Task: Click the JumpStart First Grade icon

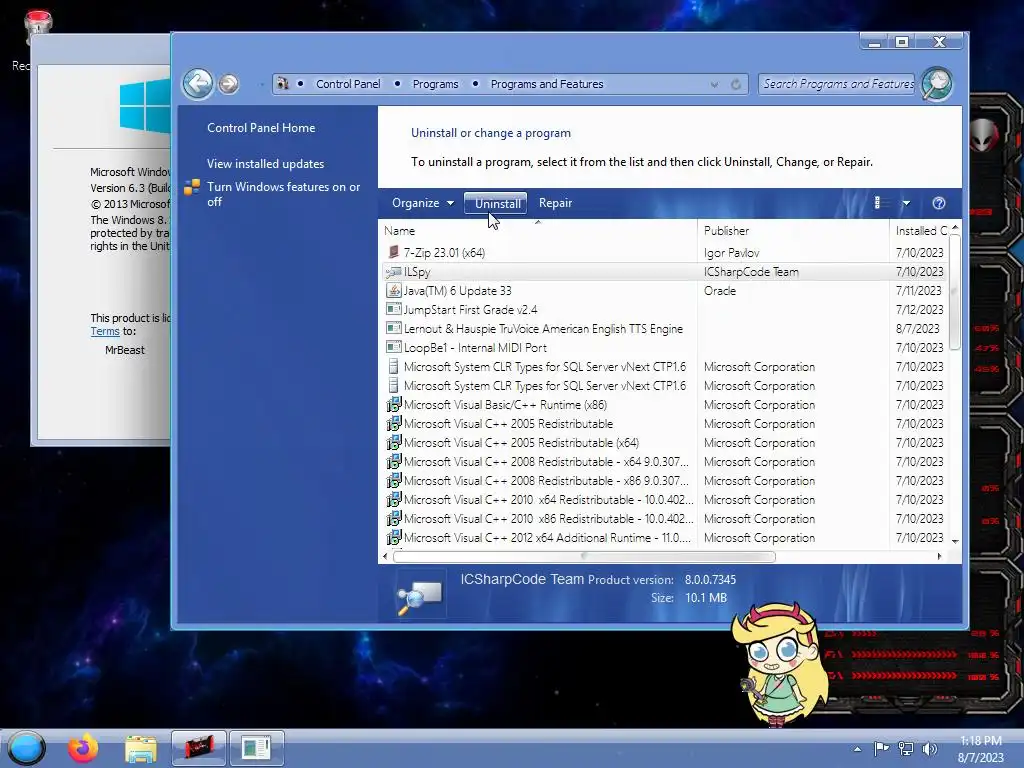Action: pos(393,309)
